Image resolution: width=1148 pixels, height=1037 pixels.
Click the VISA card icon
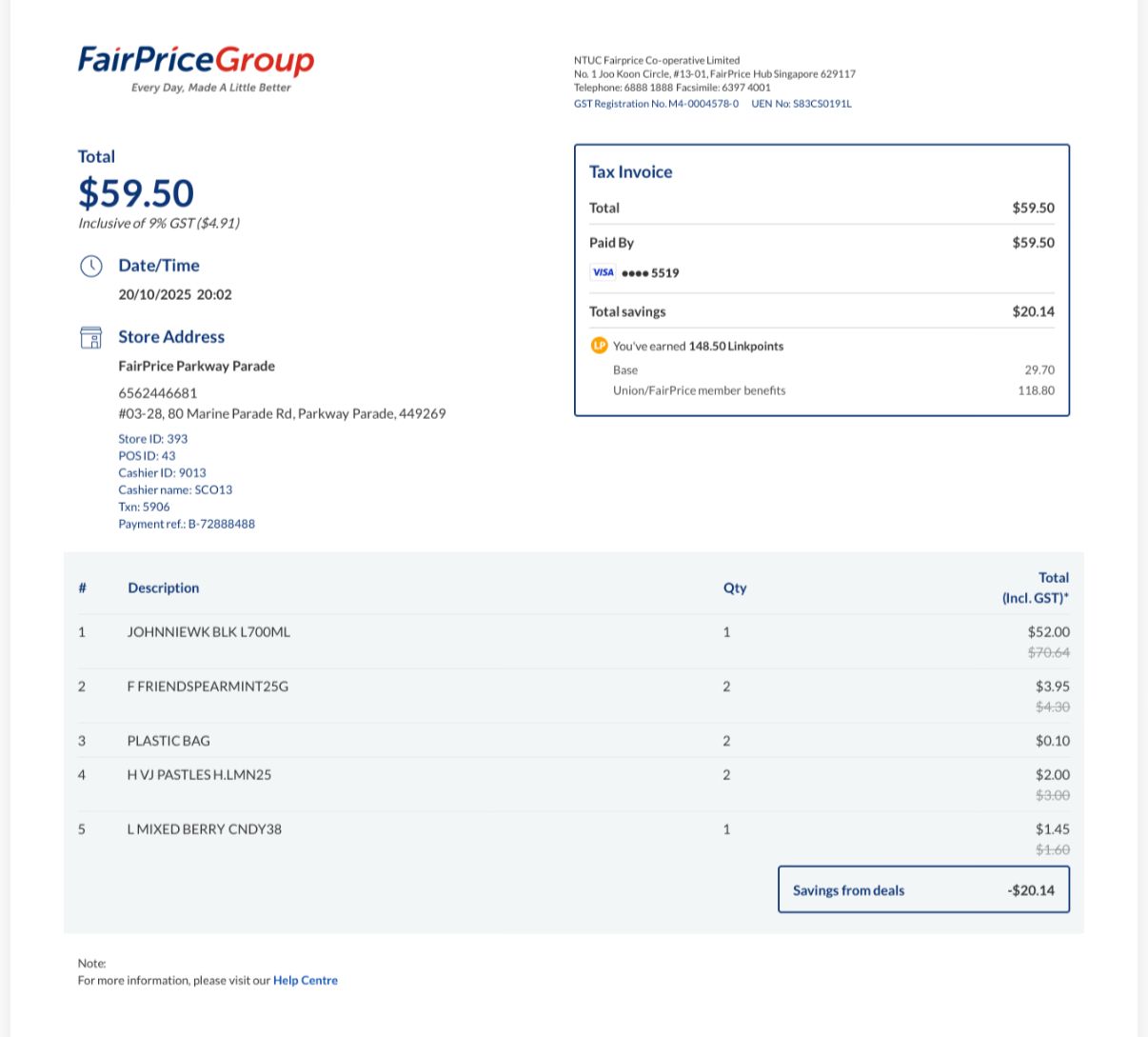coord(603,272)
